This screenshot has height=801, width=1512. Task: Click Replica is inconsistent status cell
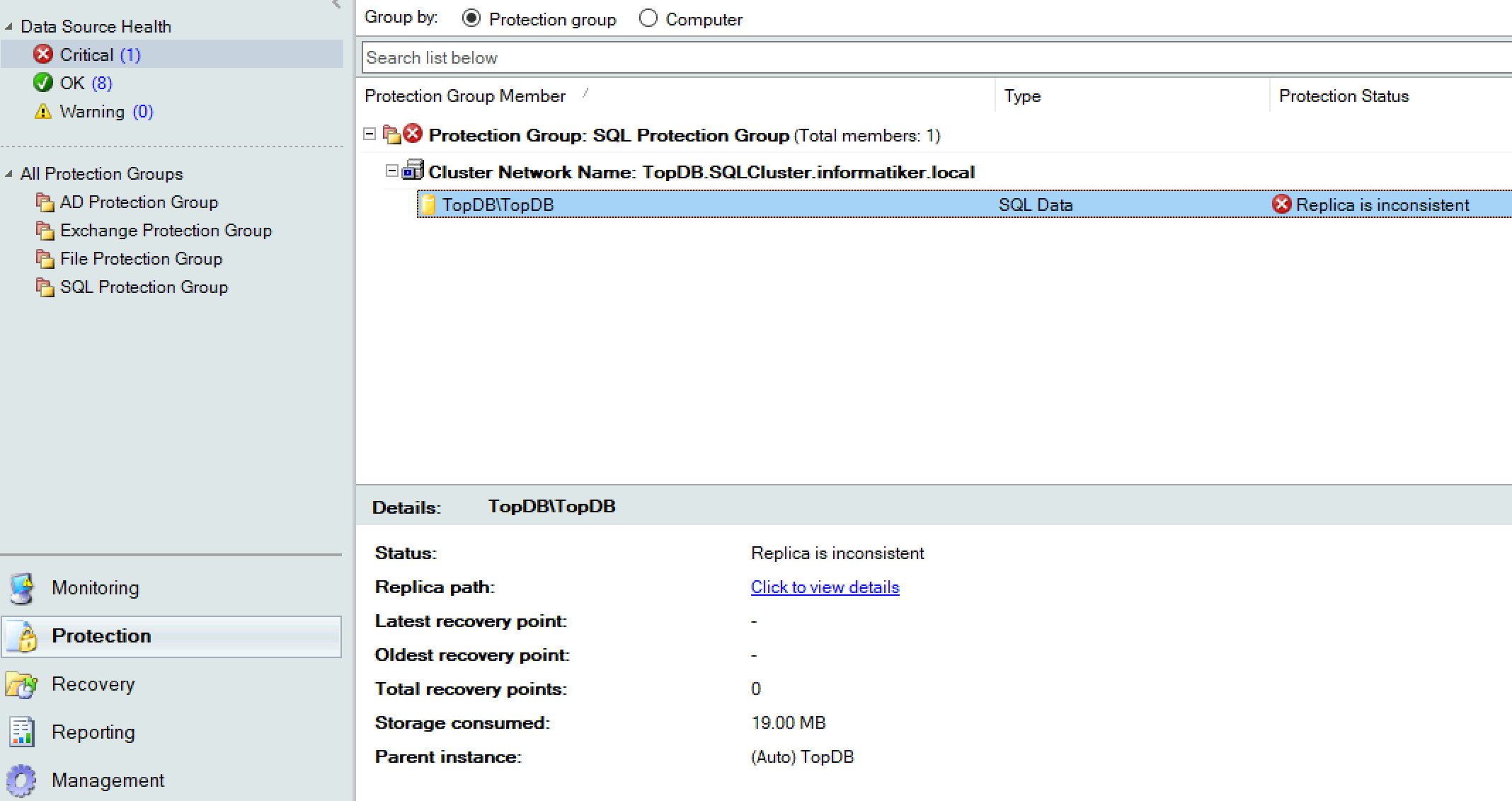tap(1382, 205)
